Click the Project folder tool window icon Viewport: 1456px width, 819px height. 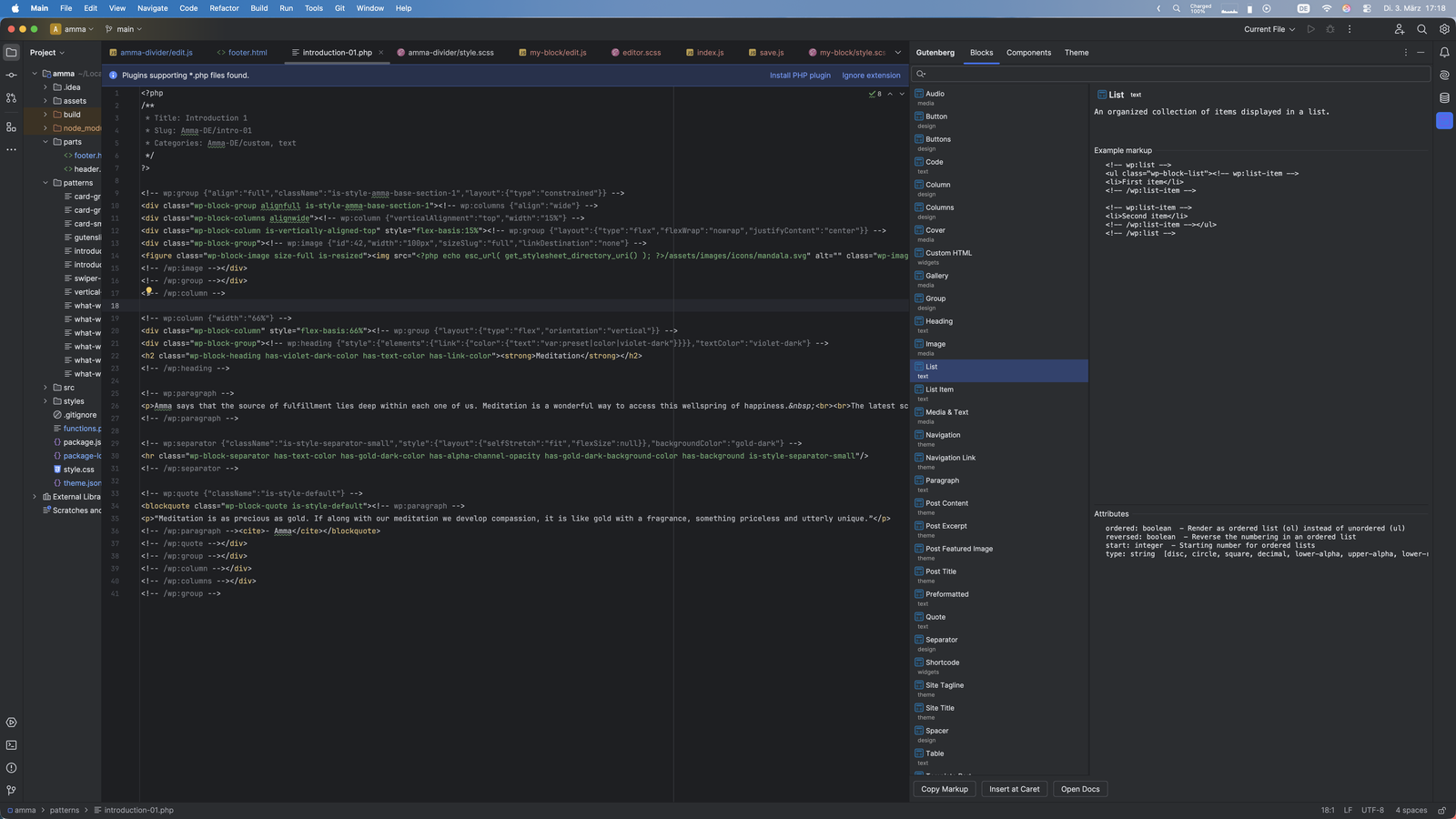pos(11,52)
